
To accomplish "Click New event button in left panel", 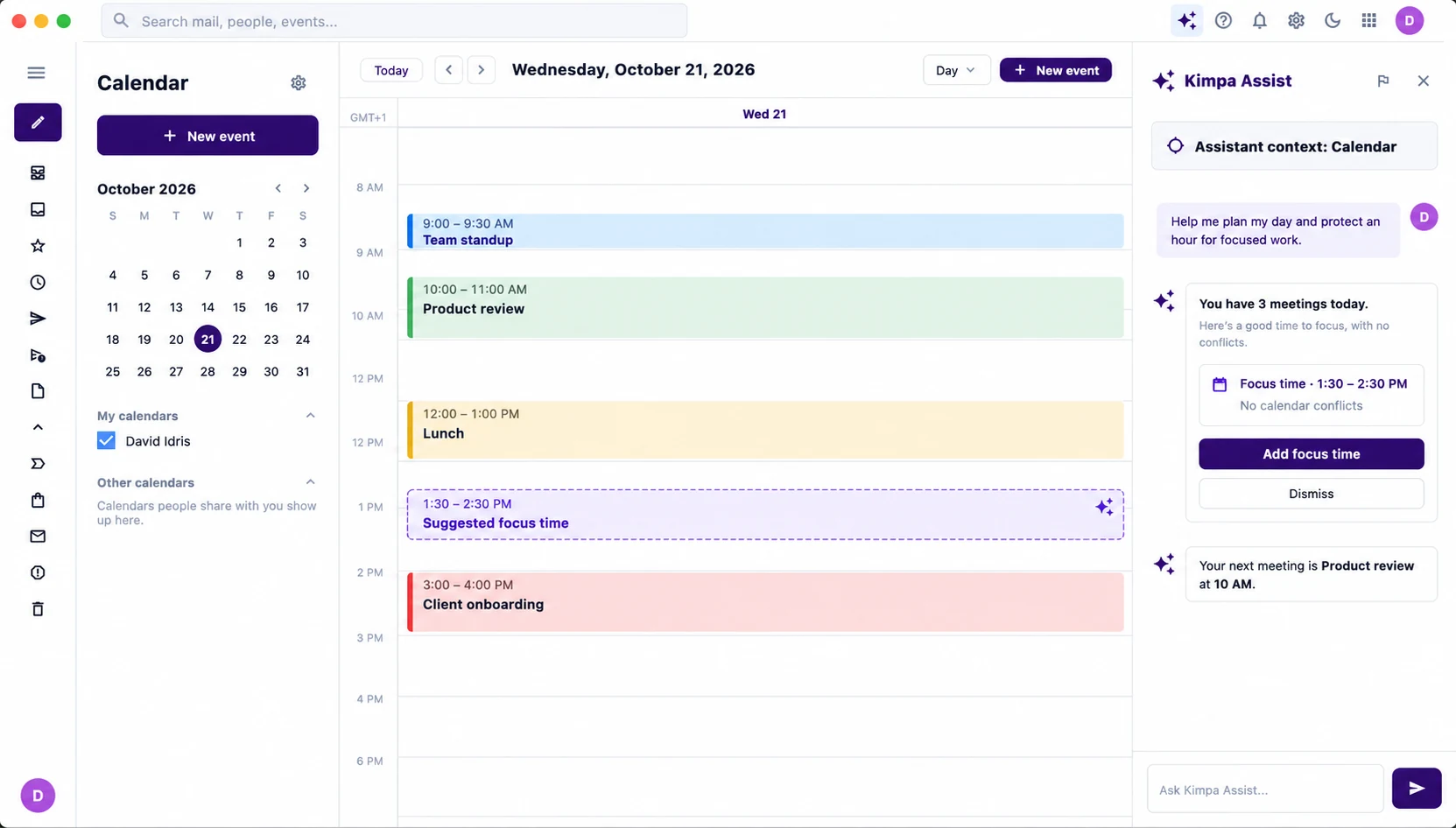I will tap(207, 136).
